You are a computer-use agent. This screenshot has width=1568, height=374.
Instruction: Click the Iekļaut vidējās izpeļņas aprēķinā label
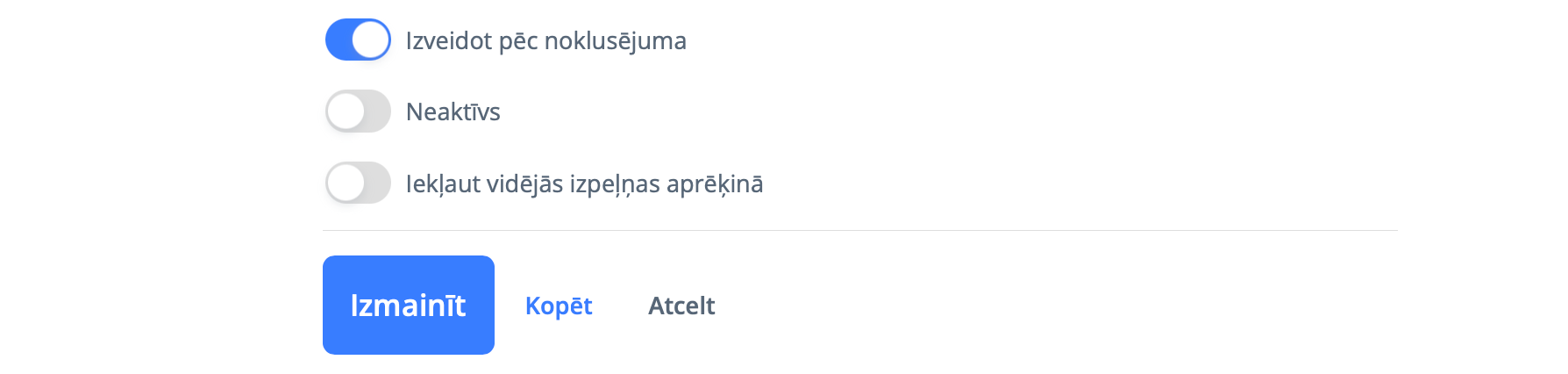[x=584, y=184]
